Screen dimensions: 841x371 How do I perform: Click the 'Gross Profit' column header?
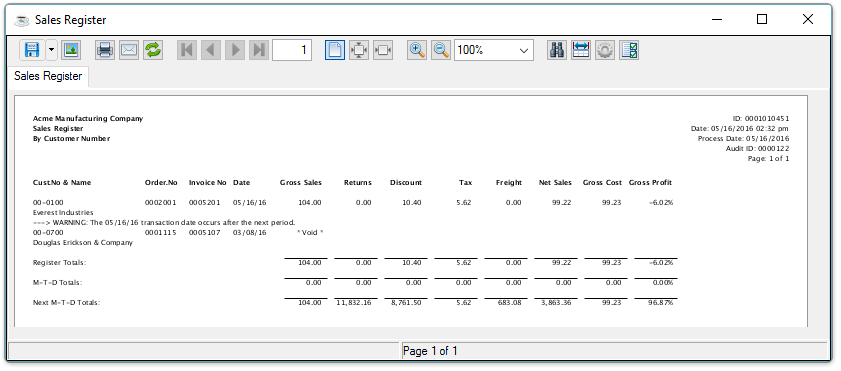tap(651, 183)
